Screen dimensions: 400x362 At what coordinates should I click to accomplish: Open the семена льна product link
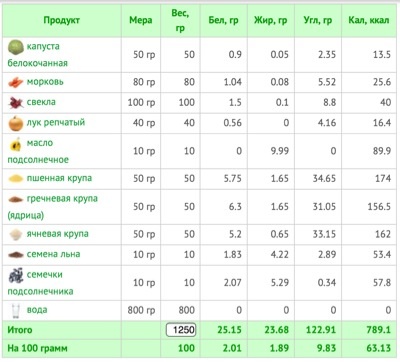53,254
